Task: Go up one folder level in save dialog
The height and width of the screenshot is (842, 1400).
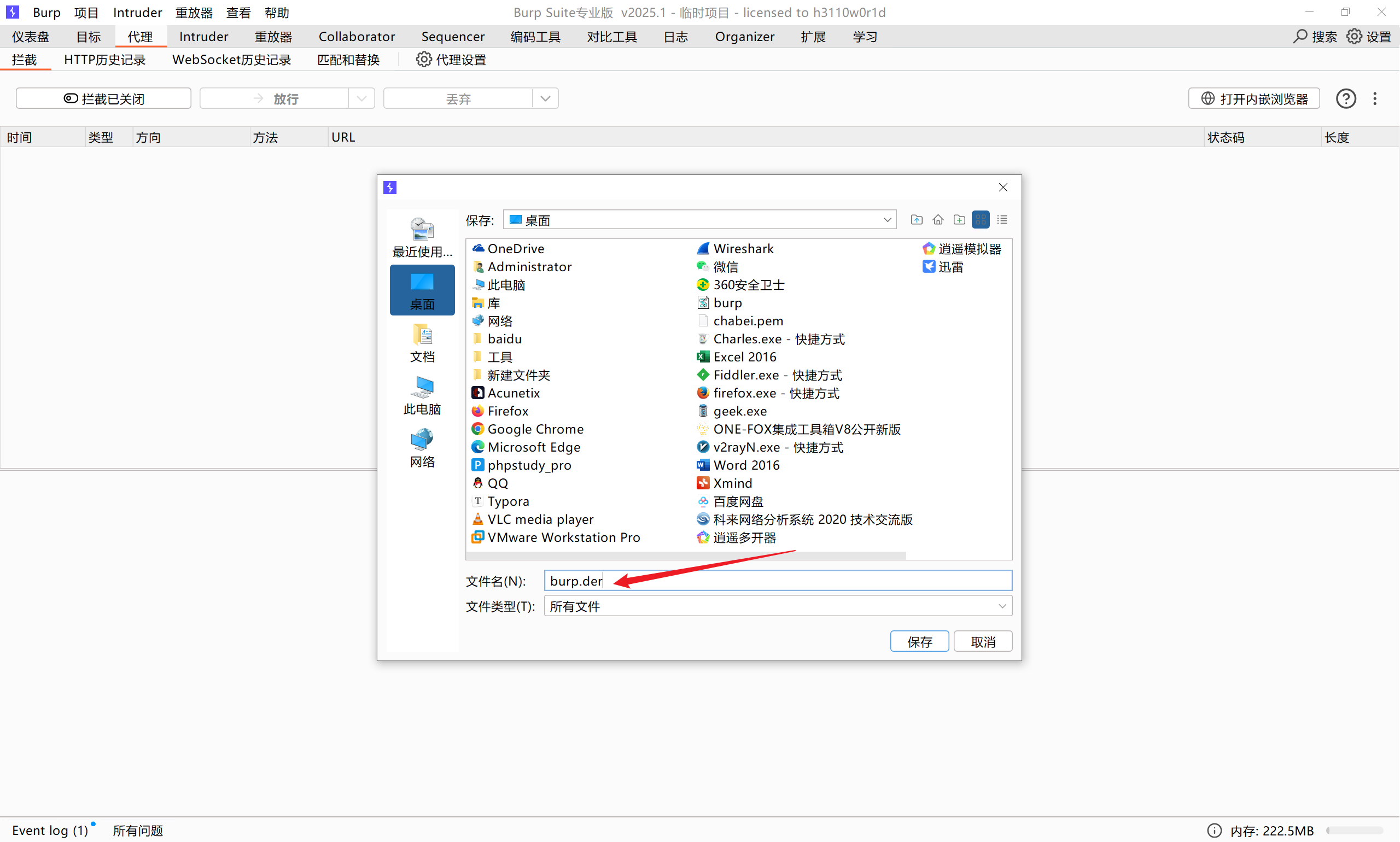Action: (916, 220)
